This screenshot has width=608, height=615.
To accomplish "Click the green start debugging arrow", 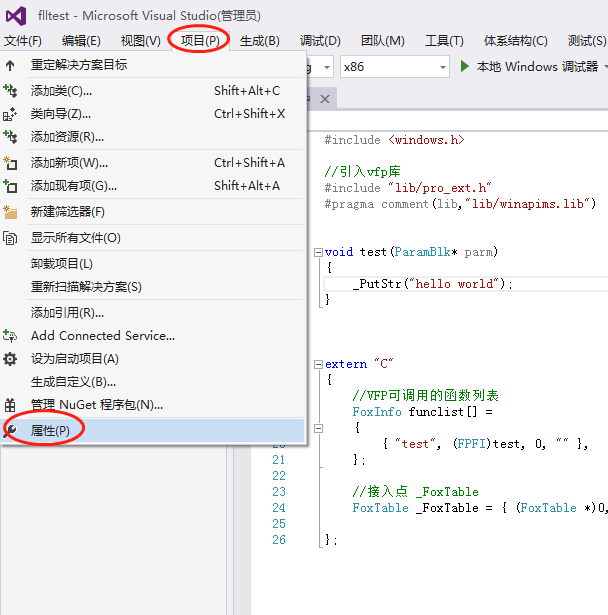I will [x=464, y=66].
